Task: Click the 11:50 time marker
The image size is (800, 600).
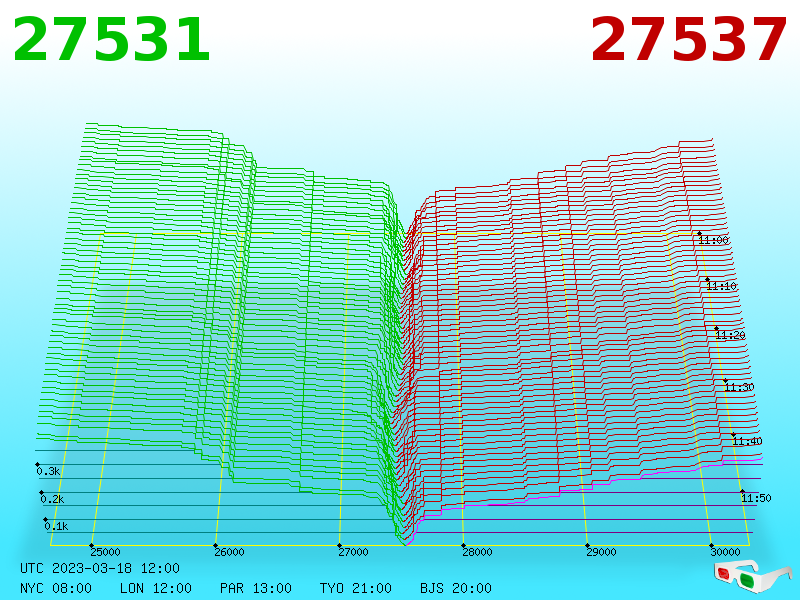Action: tap(756, 498)
